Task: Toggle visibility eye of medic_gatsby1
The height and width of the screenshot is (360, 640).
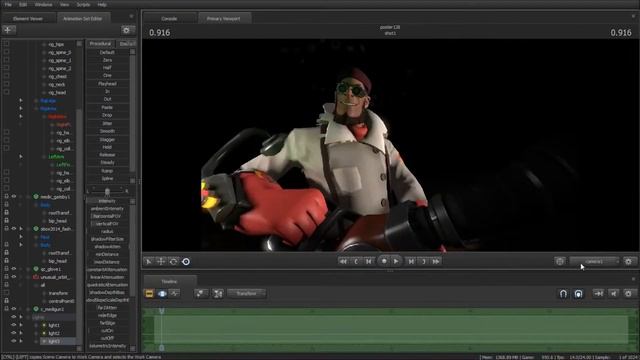Action: pyautogui.click(x=13, y=196)
